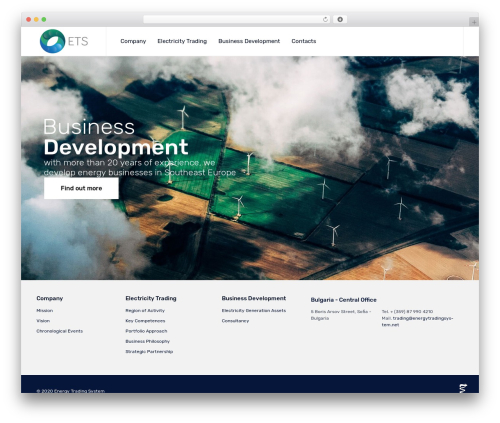Screen dimensions: 500x423
Task: Go to Contacts in the top navigation
Action: [x=304, y=41]
